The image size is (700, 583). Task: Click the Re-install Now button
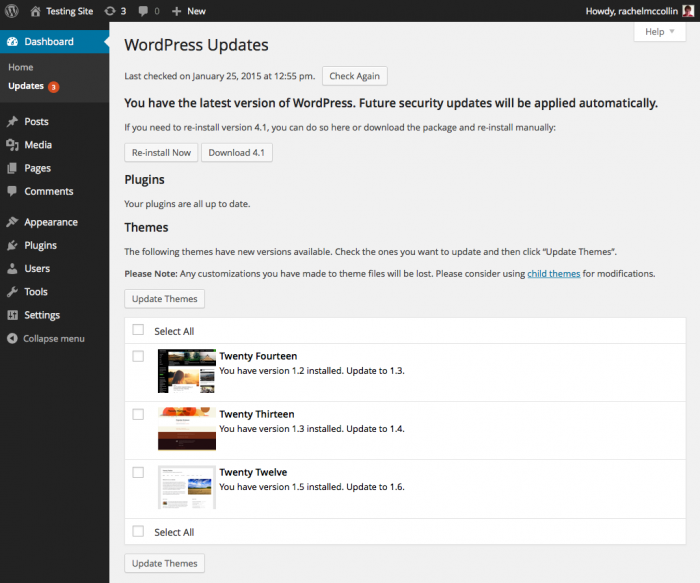coord(161,153)
